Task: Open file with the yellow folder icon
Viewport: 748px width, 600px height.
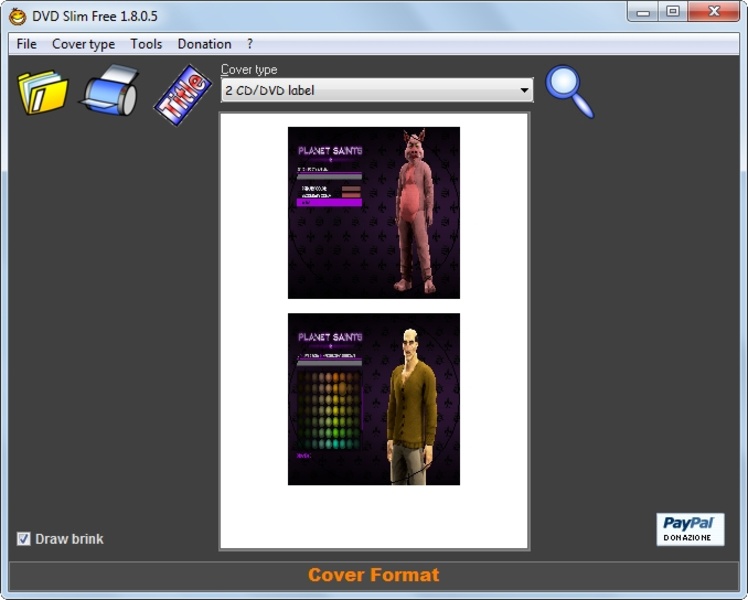Action: [x=43, y=92]
